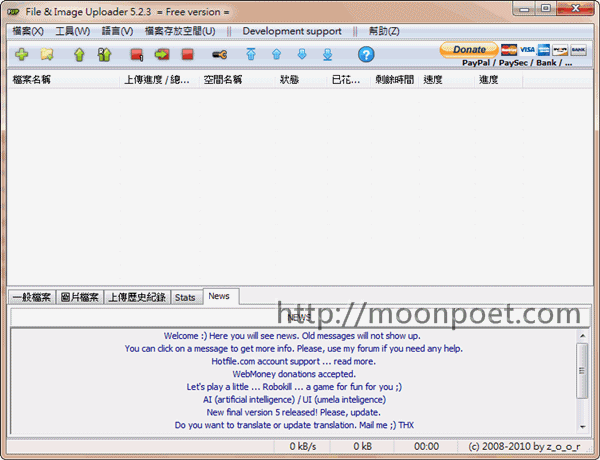
Task: Open the 檔案存放空間(U) menu
Action: click(x=180, y=31)
